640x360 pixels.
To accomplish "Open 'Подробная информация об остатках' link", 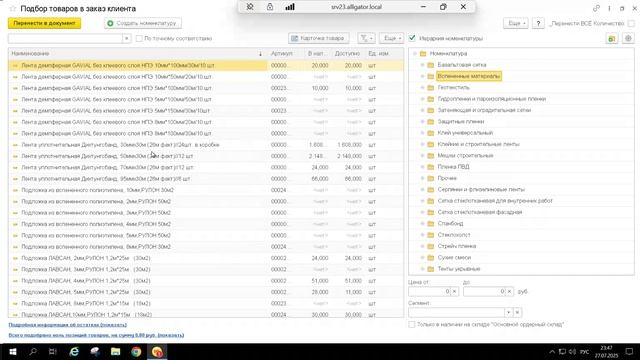I will (x=68, y=325).
